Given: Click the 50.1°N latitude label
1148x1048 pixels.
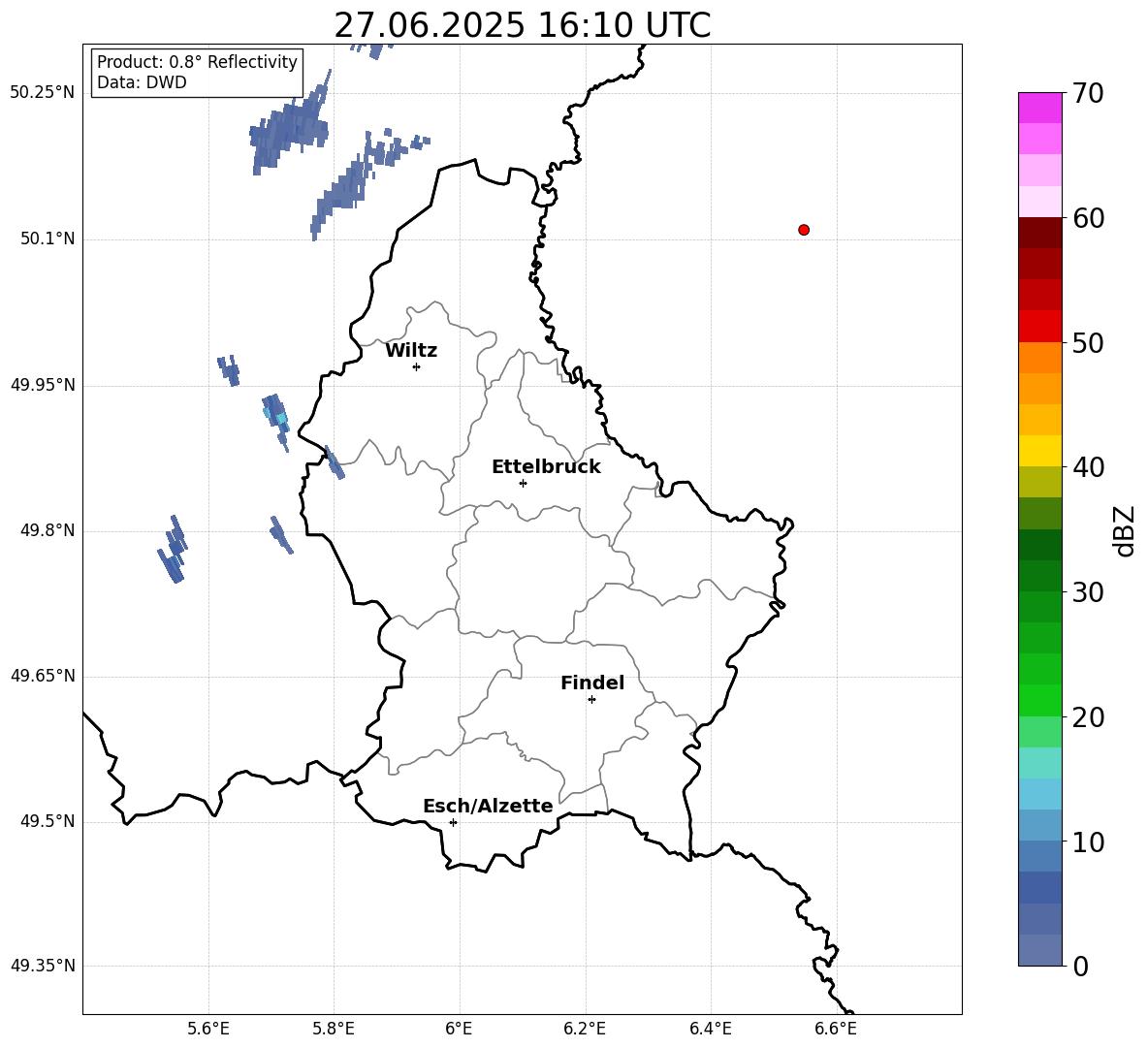Looking at the screenshot, I should tap(48, 238).
